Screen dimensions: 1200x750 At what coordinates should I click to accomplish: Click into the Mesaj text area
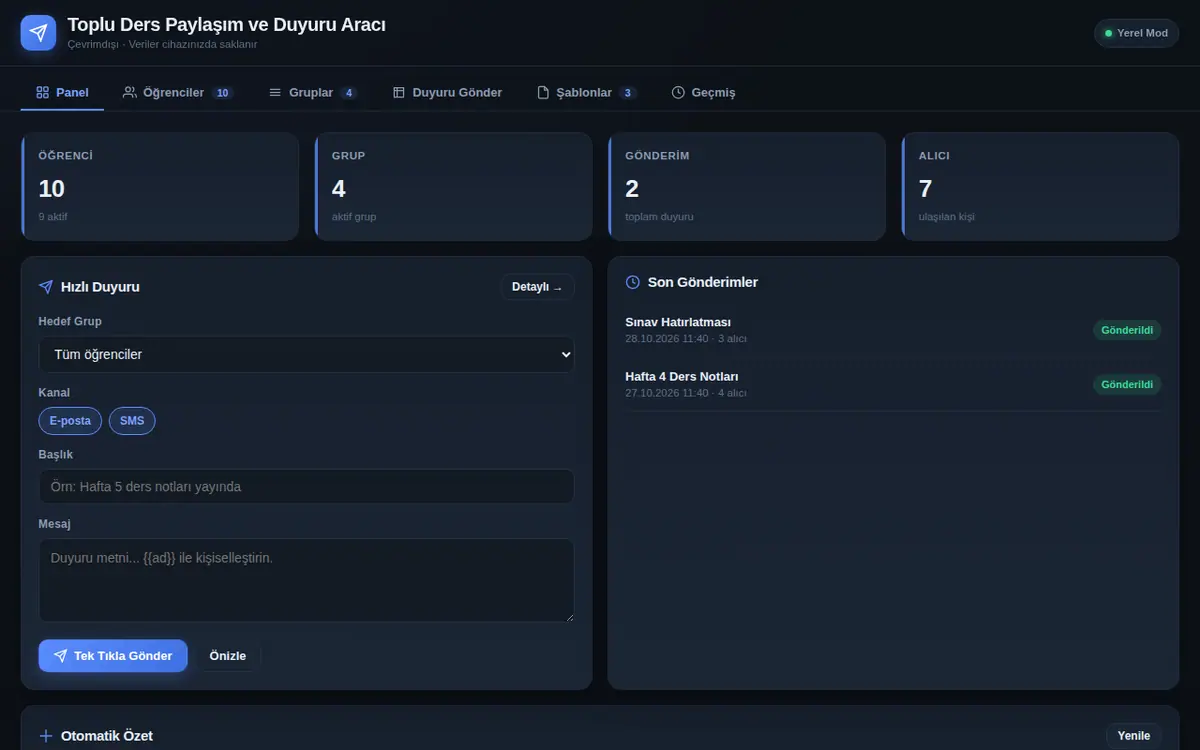[x=306, y=580]
